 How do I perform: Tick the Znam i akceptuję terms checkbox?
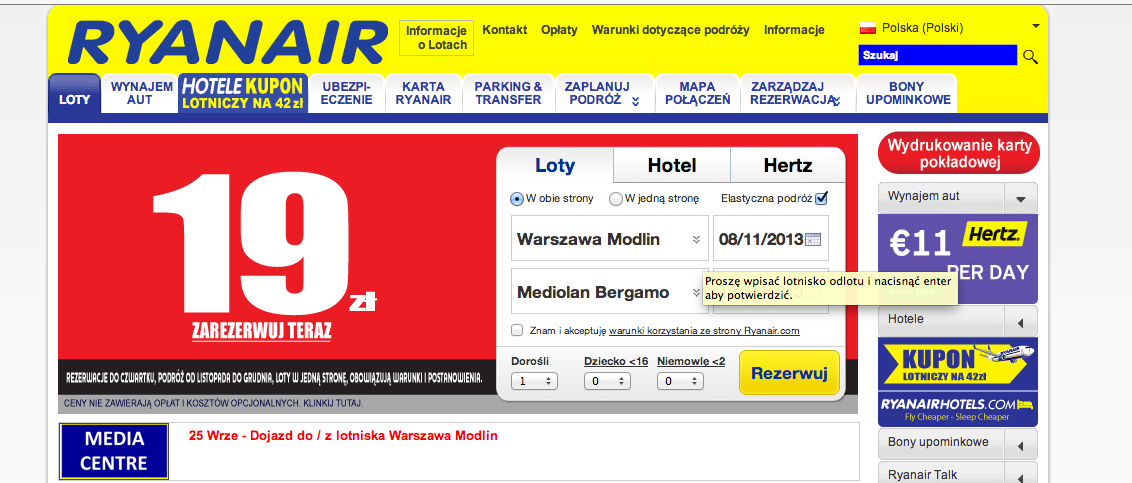(517, 330)
